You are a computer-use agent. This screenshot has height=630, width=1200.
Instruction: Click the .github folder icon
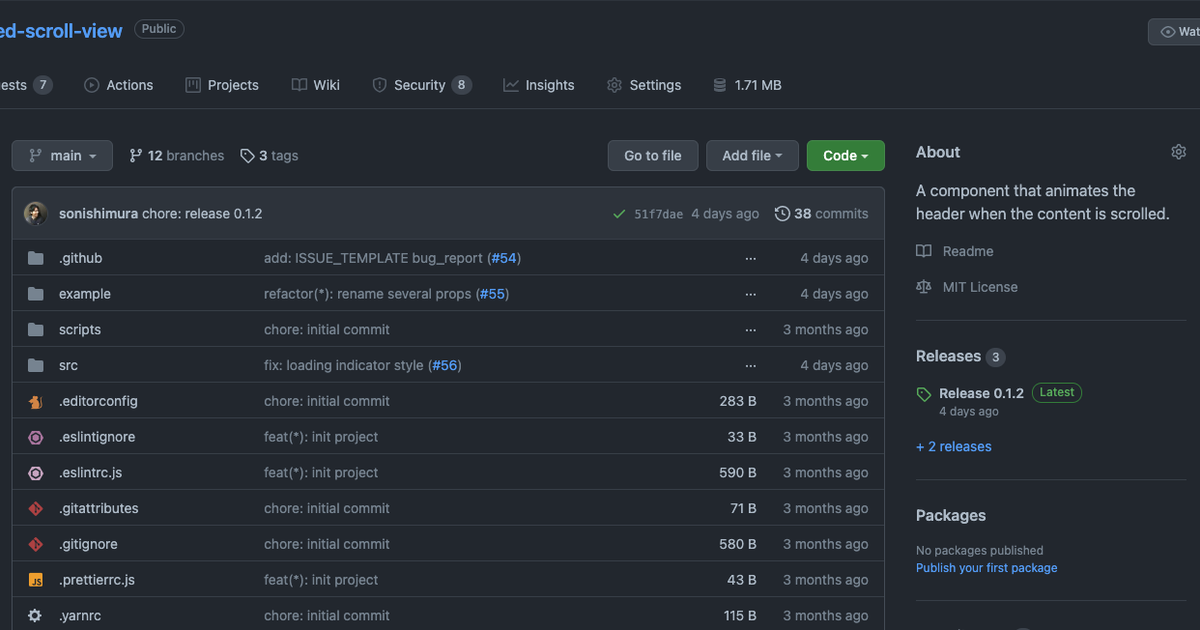click(36, 258)
